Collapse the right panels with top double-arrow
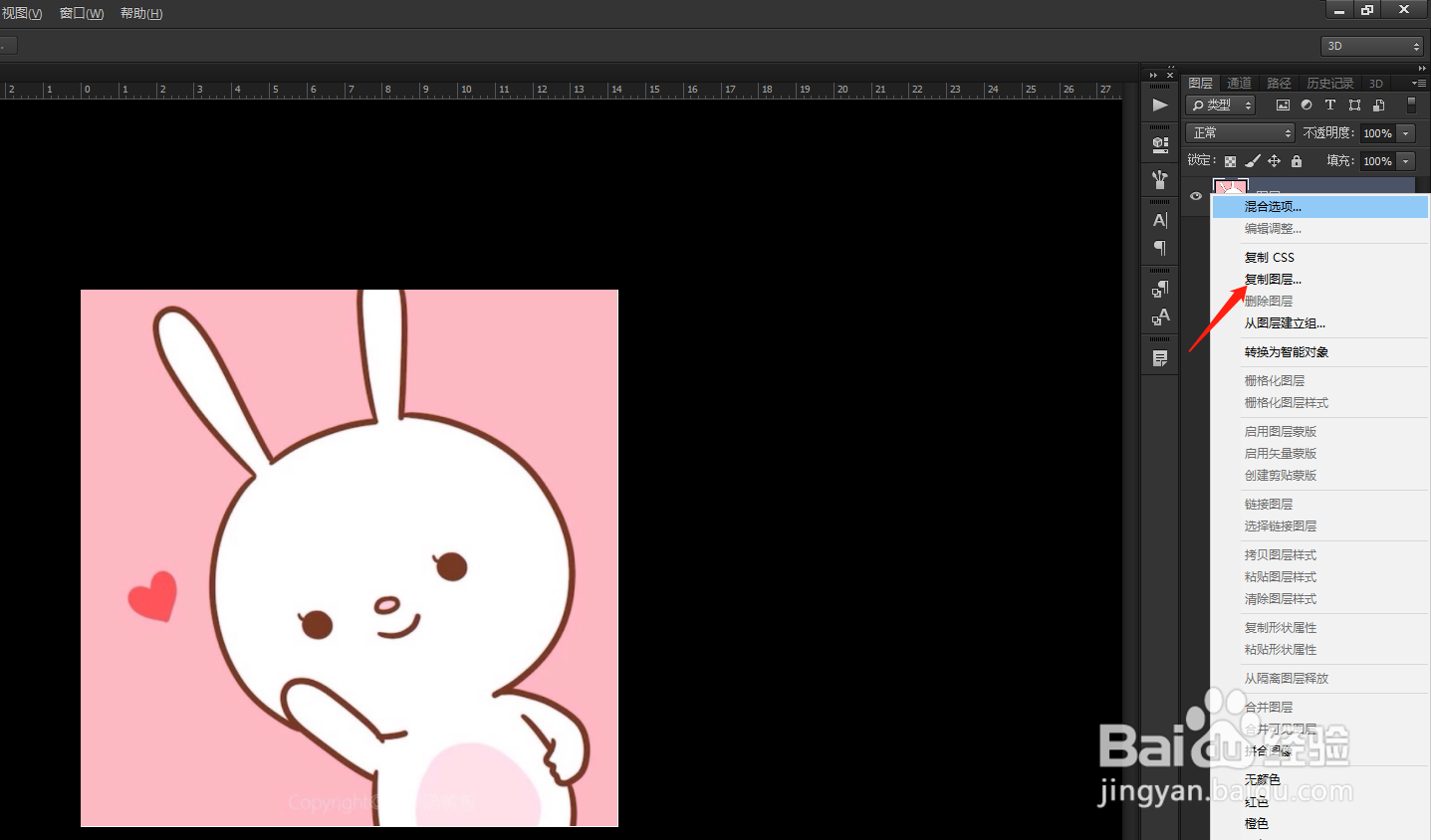Screen dimensions: 1431x840 pos(1422,68)
